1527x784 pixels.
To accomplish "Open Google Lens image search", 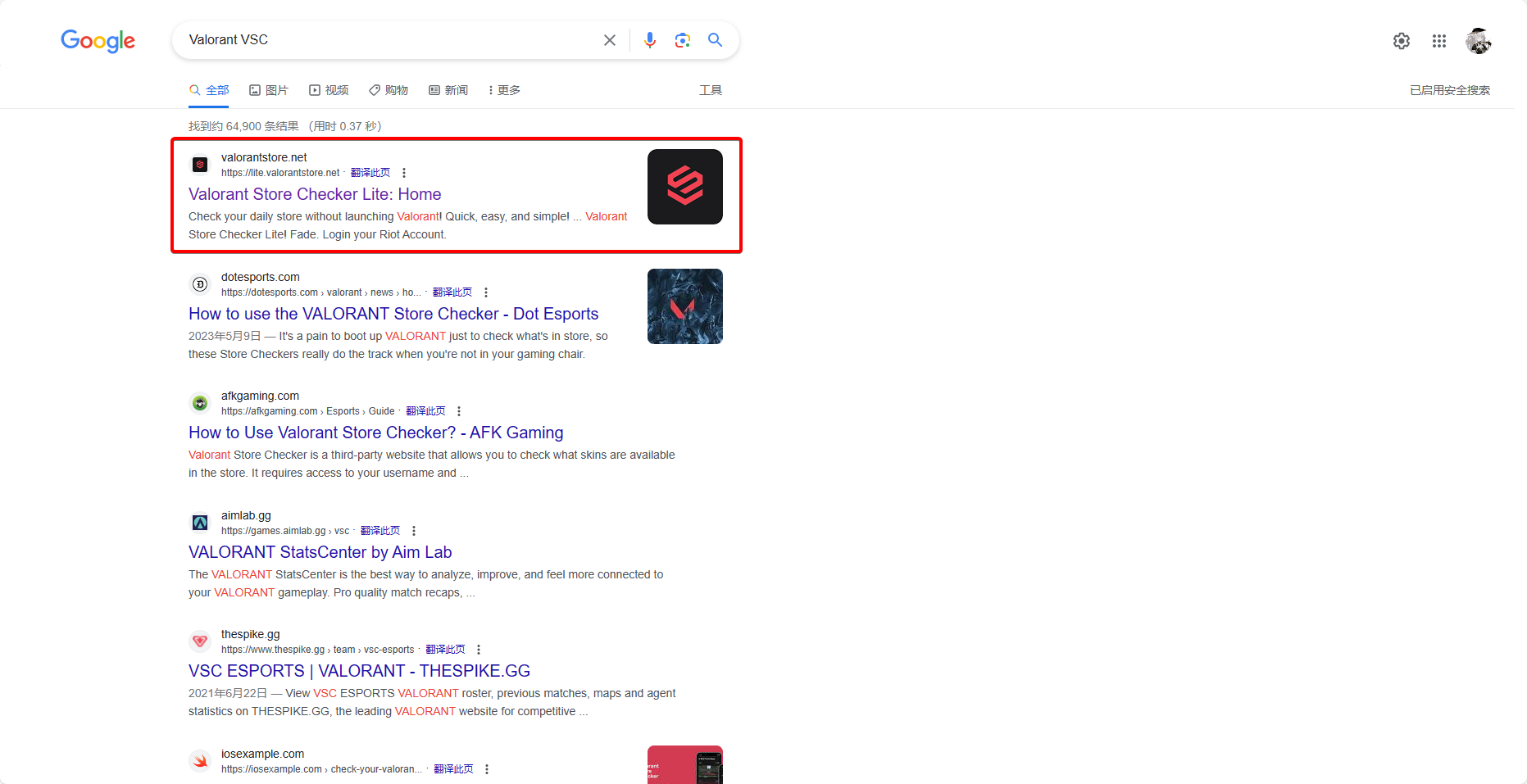I will (682, 40).
